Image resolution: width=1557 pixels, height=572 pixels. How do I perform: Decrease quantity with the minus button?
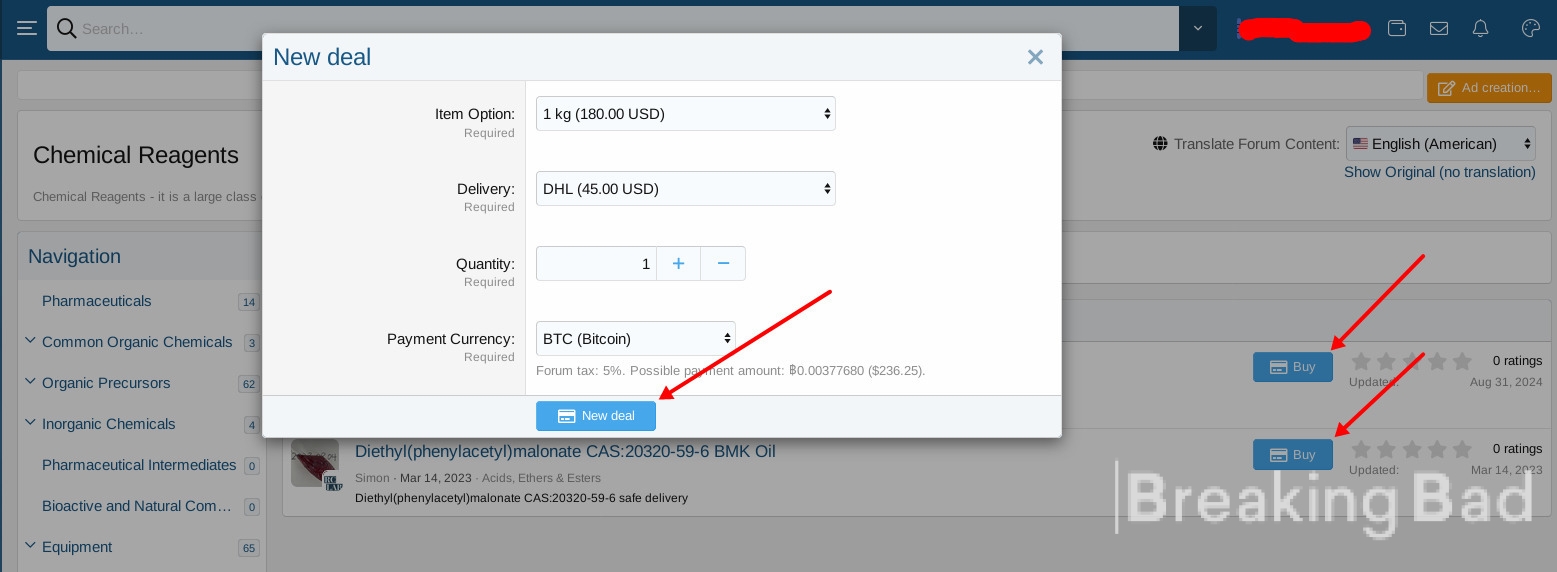pyautogui.click(x=723, y=264)
